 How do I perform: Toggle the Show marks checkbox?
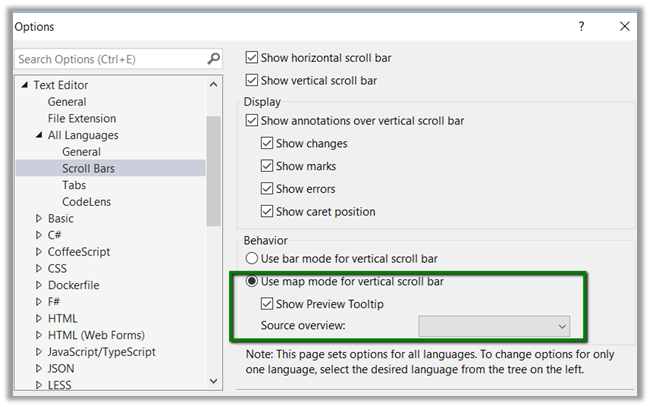click(267, 166)
